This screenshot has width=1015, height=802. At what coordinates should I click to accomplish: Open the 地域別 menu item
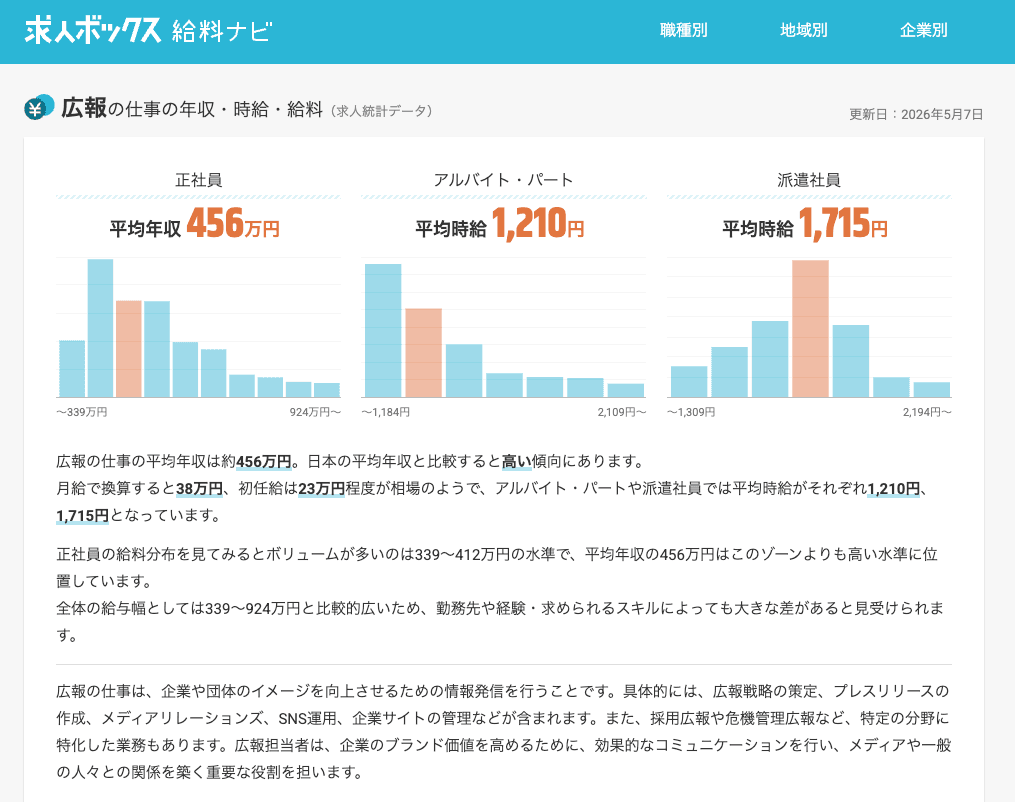click(x=803, y=30)
